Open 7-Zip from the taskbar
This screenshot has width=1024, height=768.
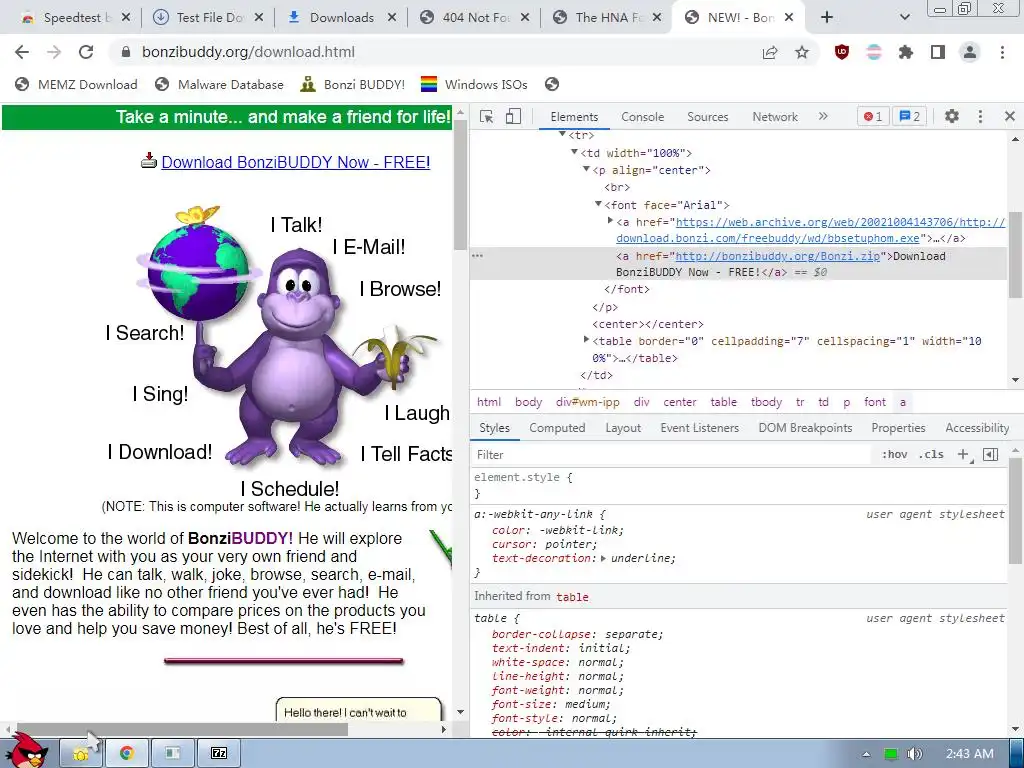tap(219, 753)
